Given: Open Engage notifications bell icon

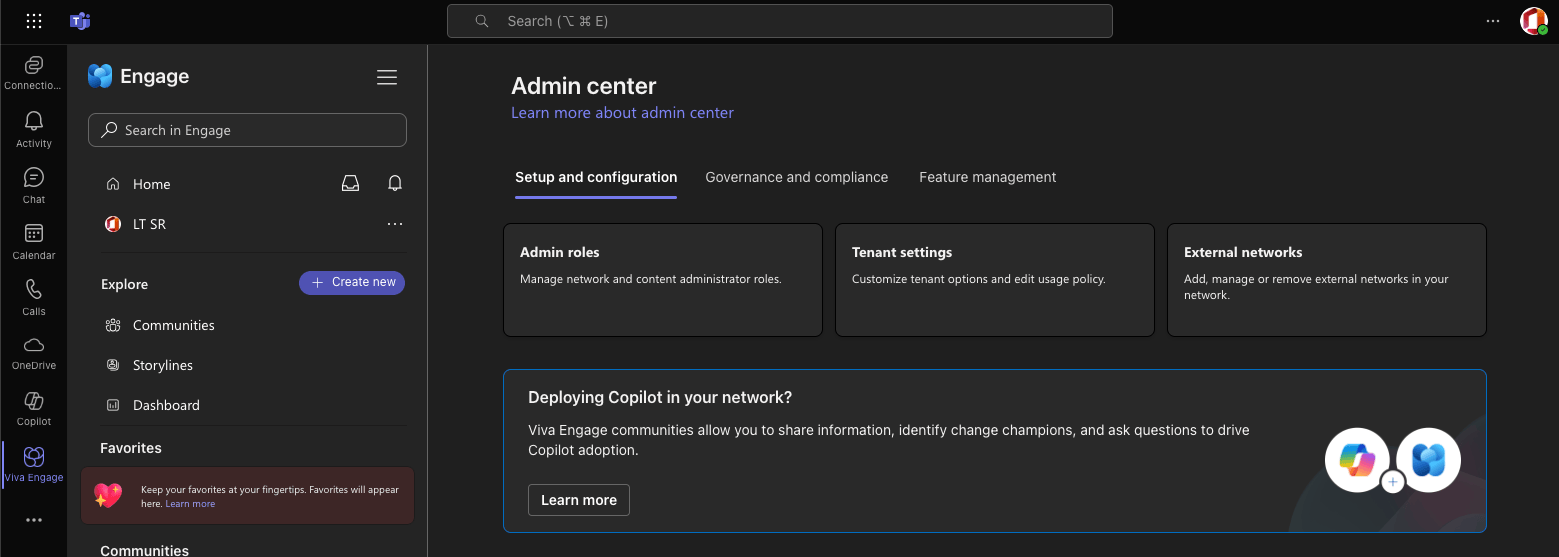Looking at the screenshot, I should (x=395, y=184).
